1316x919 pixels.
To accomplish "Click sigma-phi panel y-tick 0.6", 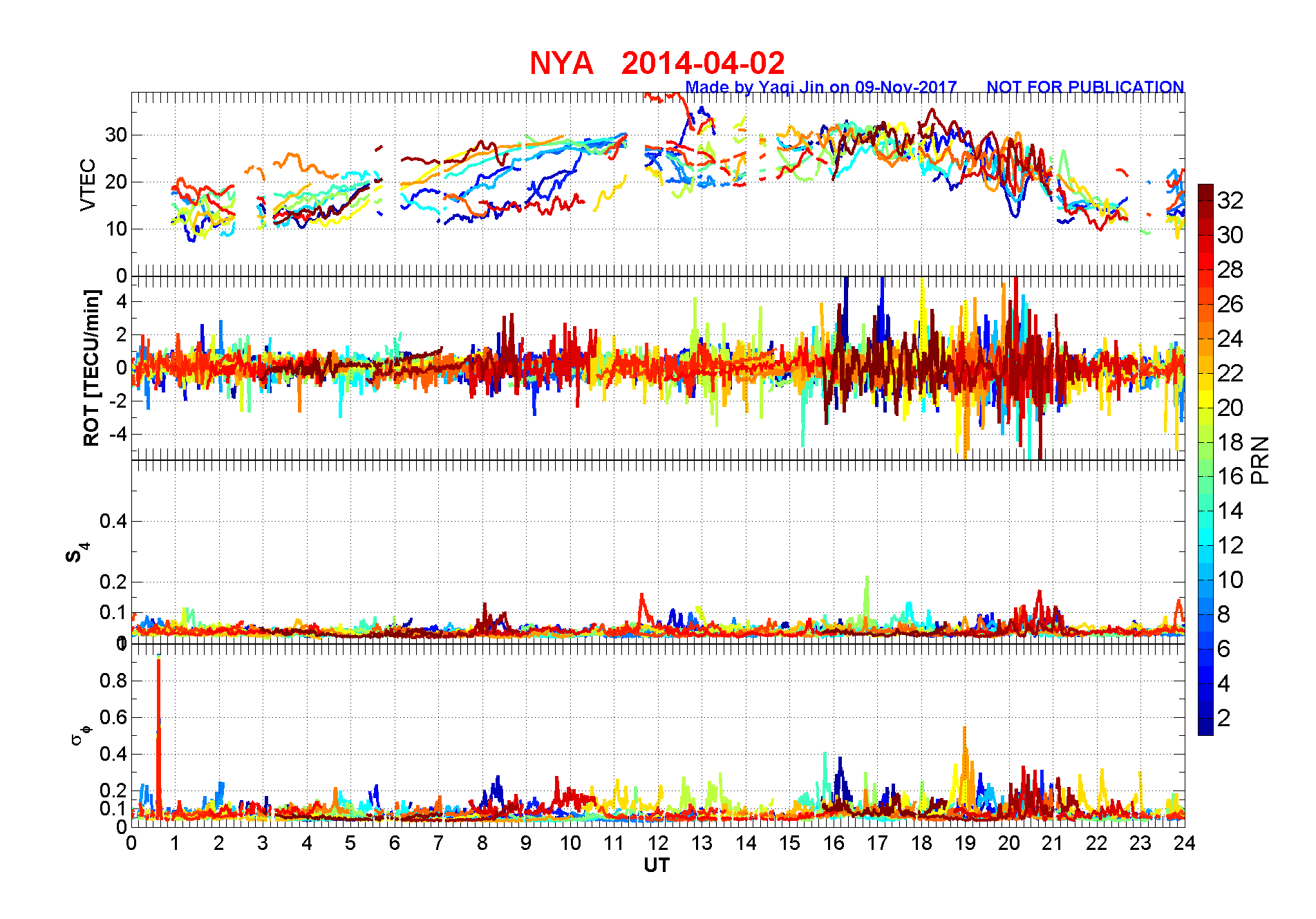I will click(114, 717).
